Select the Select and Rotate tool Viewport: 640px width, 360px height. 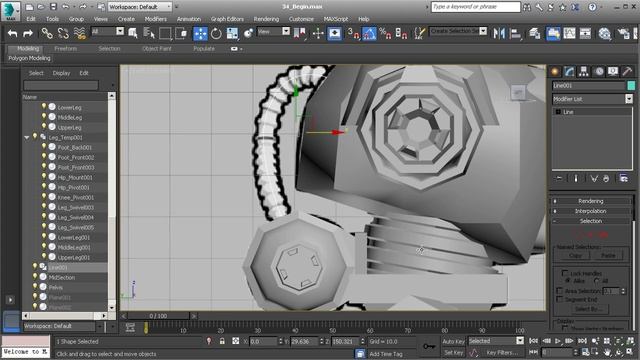(x=216, y=33)
